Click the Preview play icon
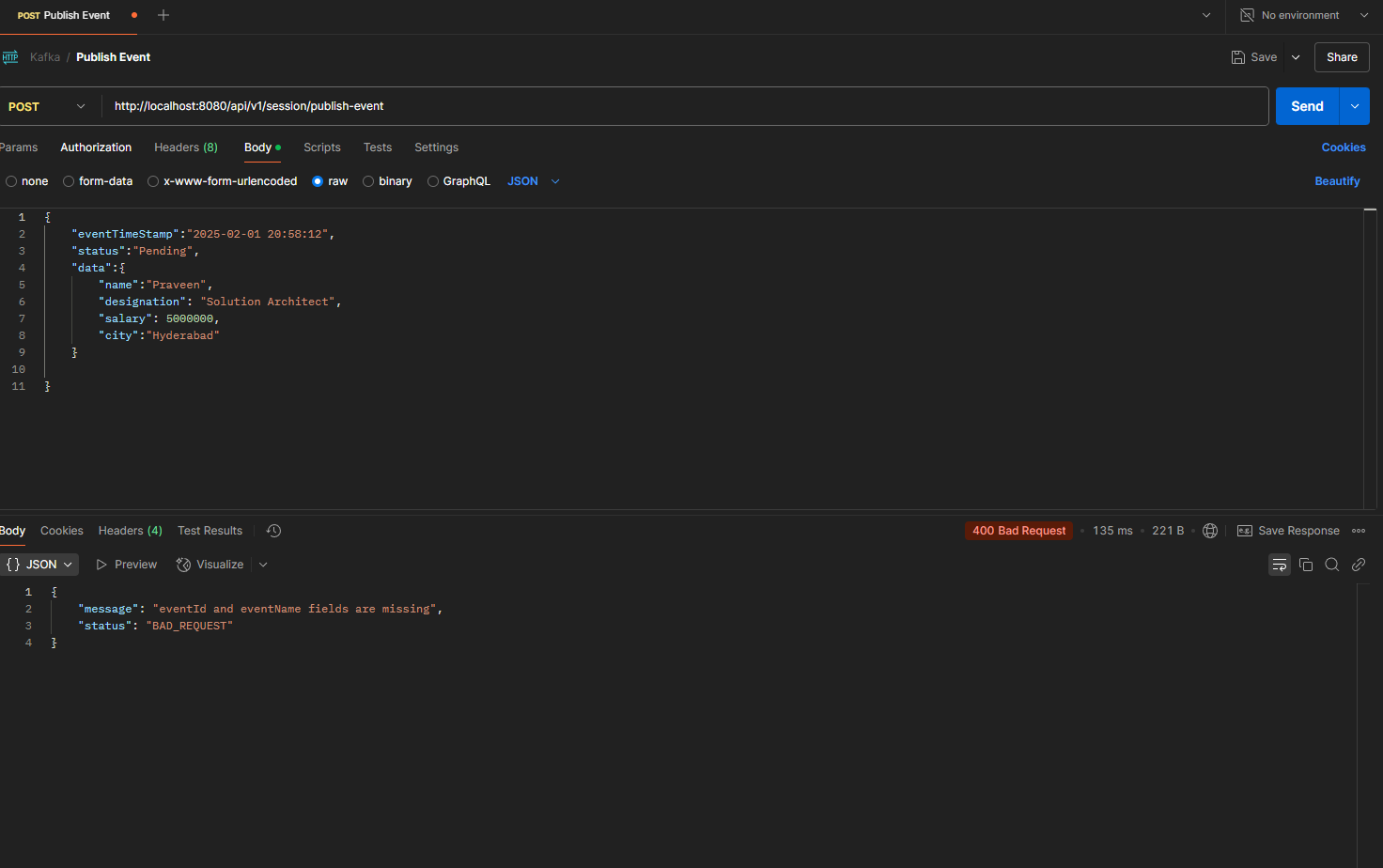The height and width of the screenshot is (868, 1383). (101, 565)
